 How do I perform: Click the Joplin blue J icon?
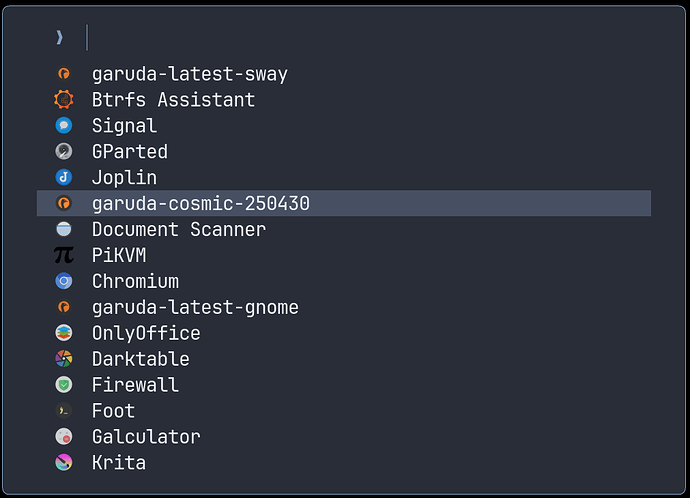(64, 177)
